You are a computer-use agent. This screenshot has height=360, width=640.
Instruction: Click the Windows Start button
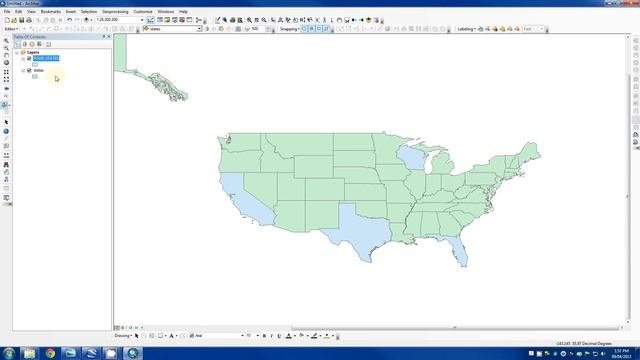pyautogui.click(x=9, y=353)
